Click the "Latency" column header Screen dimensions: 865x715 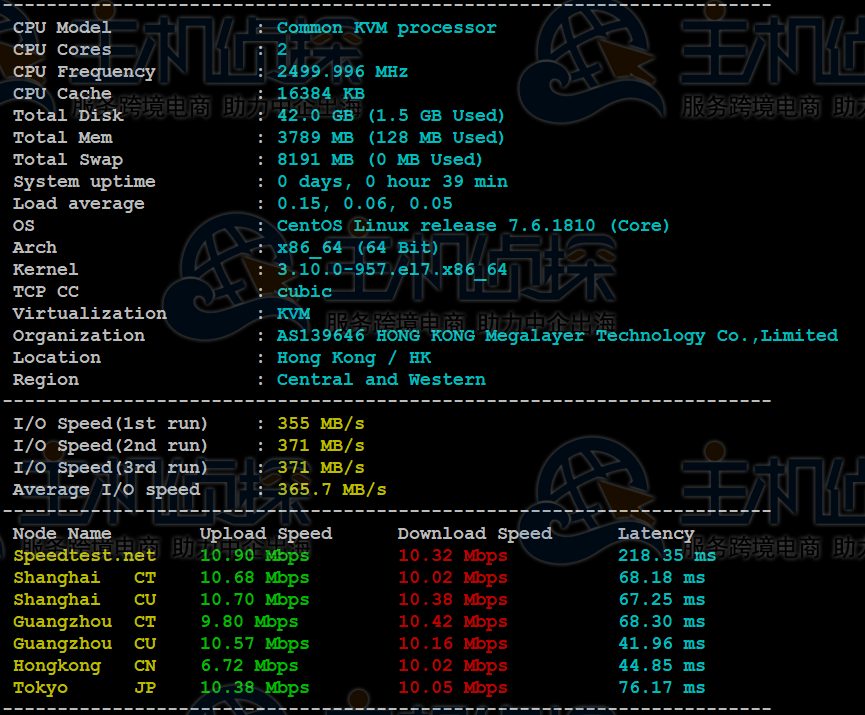(x=655, y=534)
